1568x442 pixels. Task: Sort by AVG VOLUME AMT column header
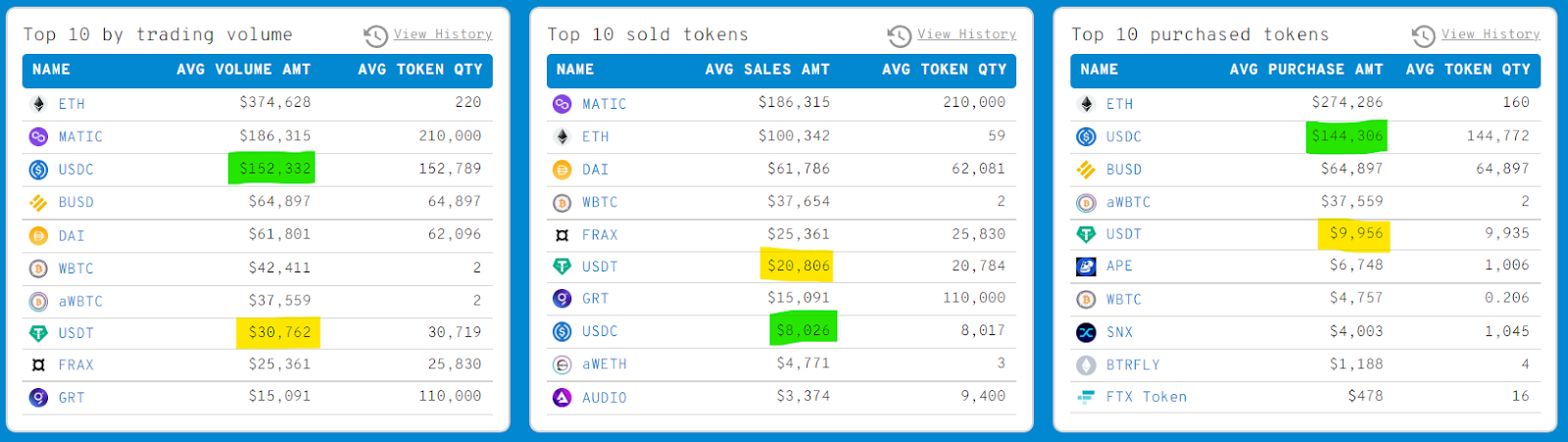243,70
